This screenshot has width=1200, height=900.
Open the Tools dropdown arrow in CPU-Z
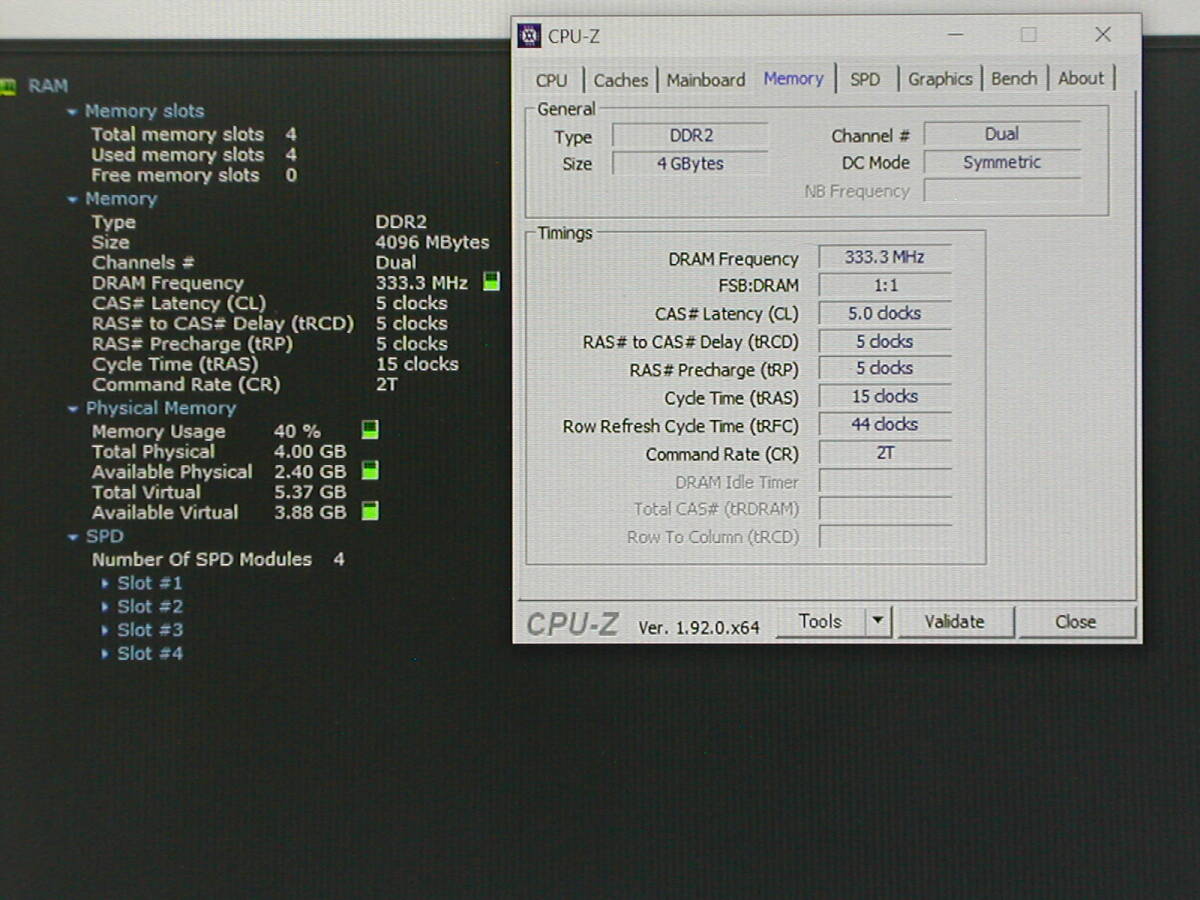tap(877, 621)
